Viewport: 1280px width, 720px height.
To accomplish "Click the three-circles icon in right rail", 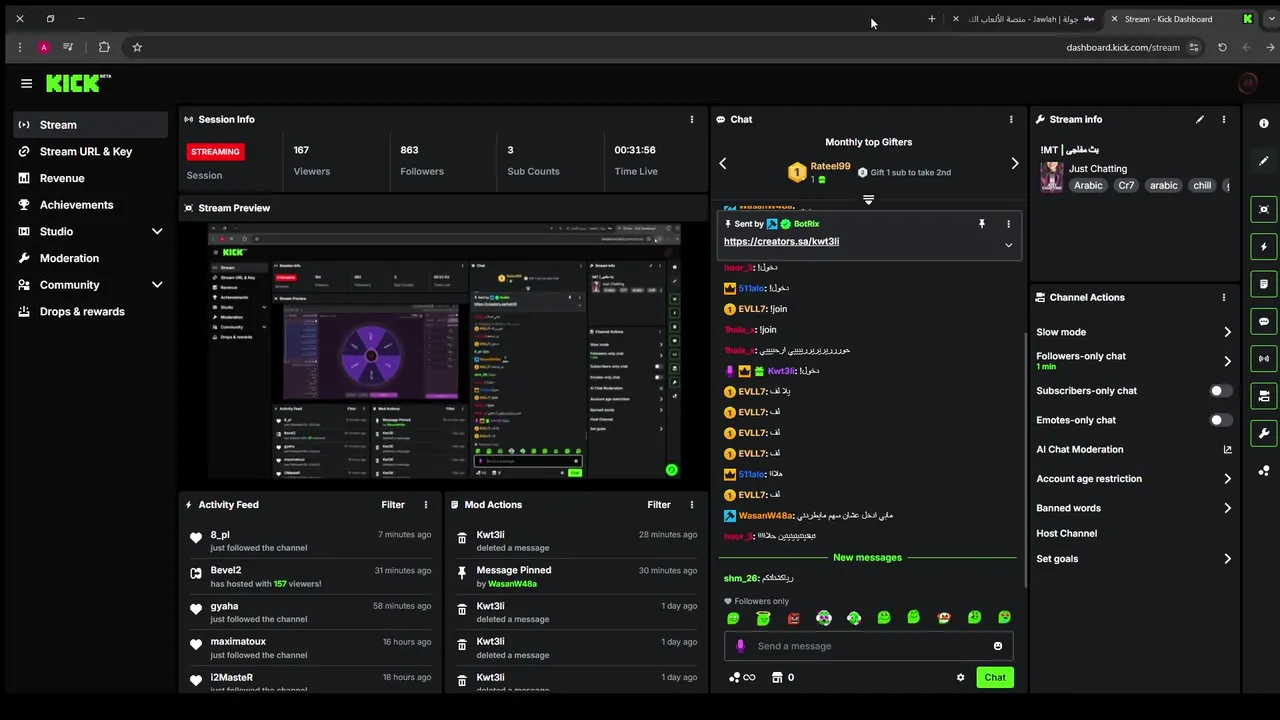I will (x=1264, y=471).
